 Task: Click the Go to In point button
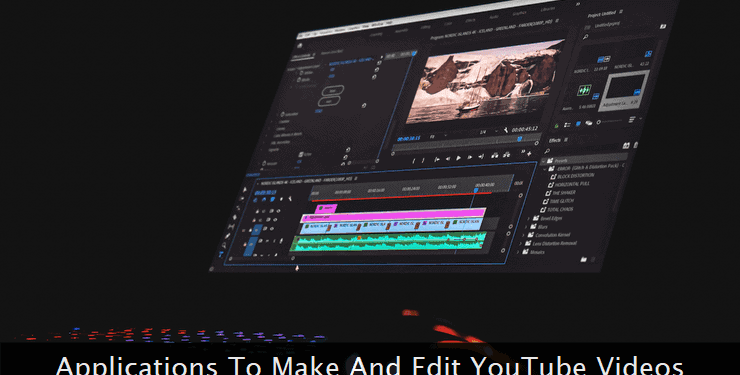click(x=437, y=159)
